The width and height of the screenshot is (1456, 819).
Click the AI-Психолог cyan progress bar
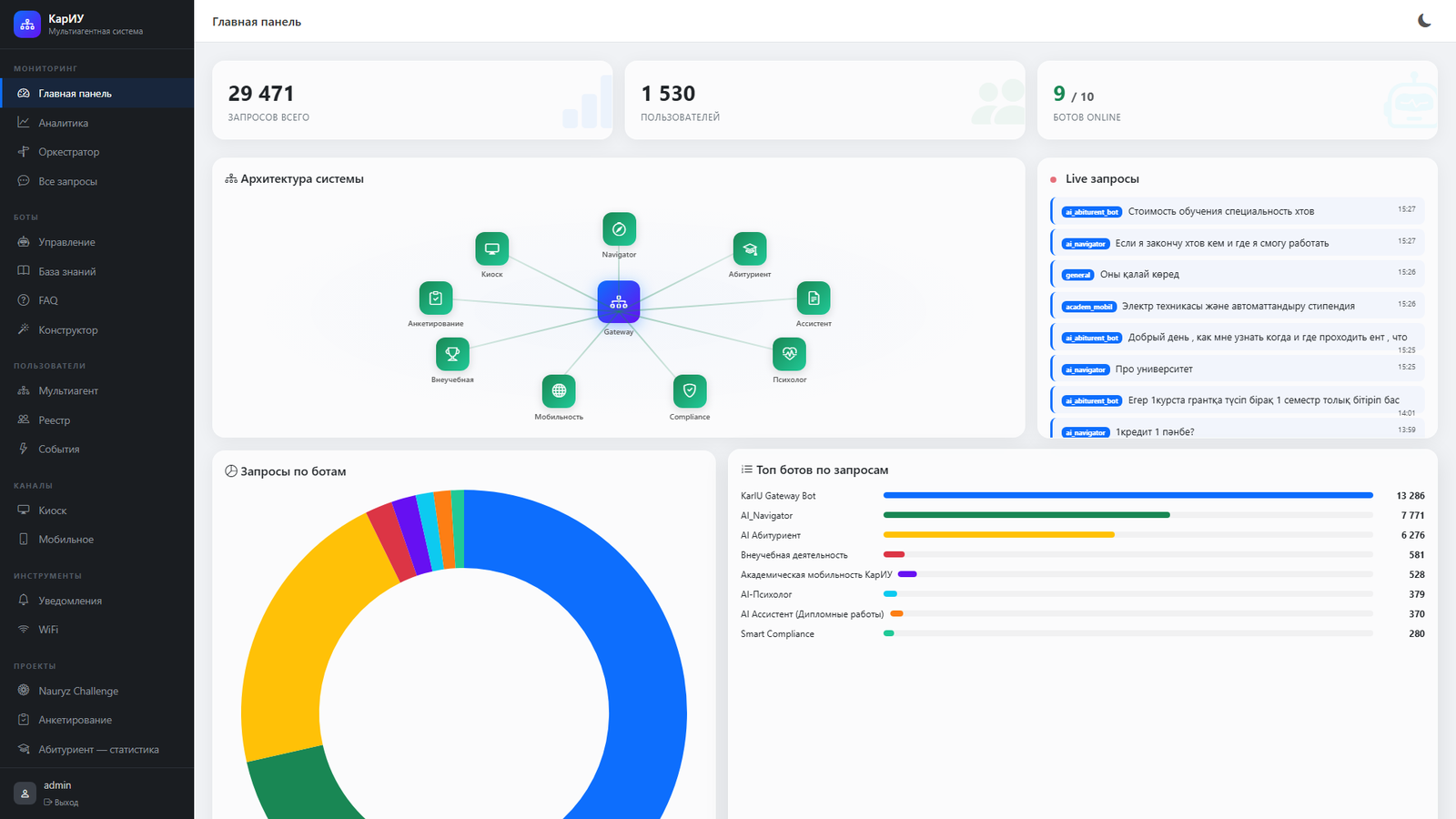click(x=890, y=594)
